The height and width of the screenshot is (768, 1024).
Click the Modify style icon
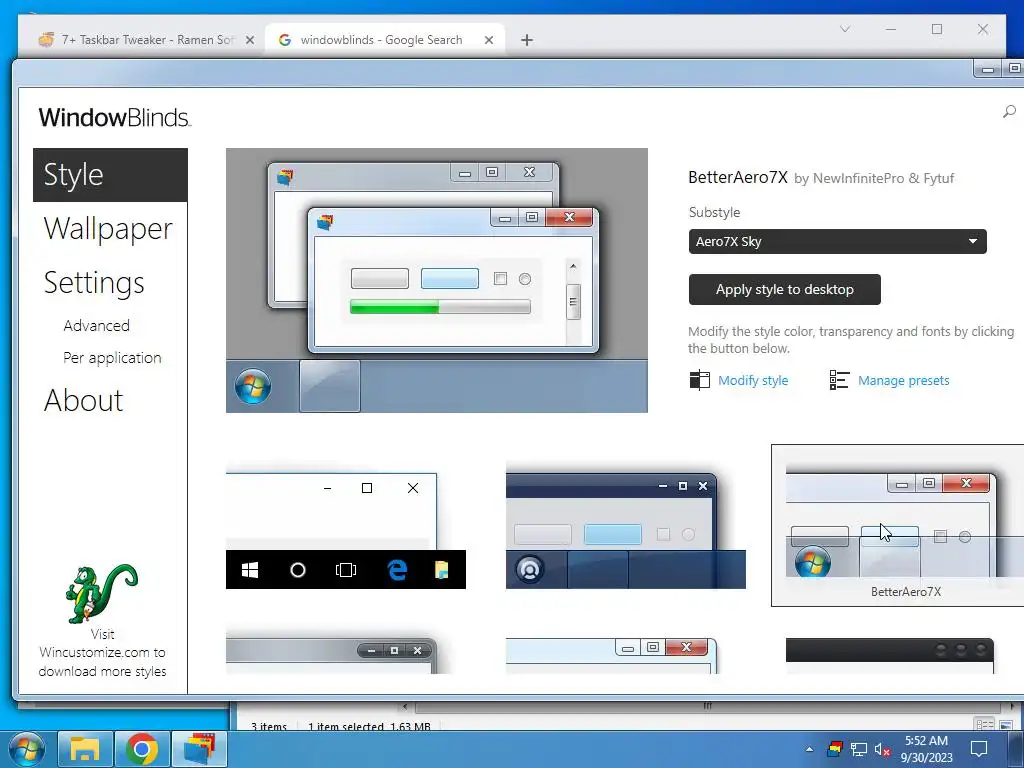pyautogui.click(x=699, y=380)
